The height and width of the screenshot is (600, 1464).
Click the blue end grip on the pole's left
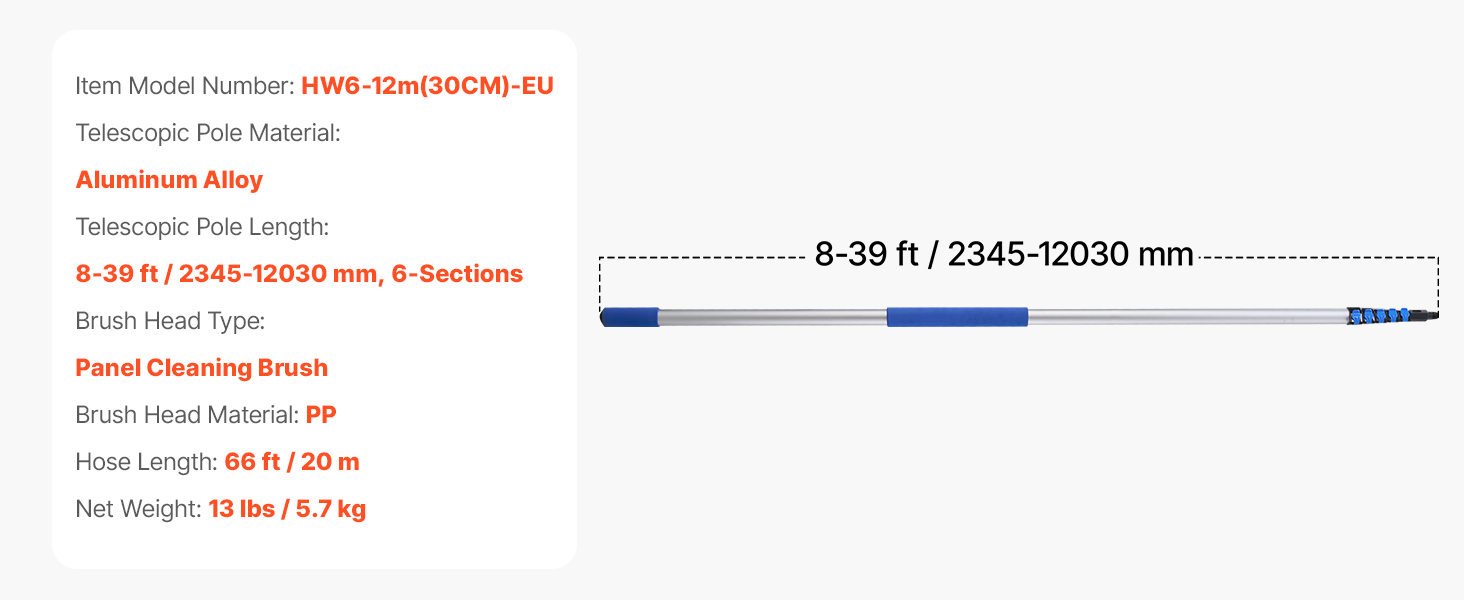630,317
